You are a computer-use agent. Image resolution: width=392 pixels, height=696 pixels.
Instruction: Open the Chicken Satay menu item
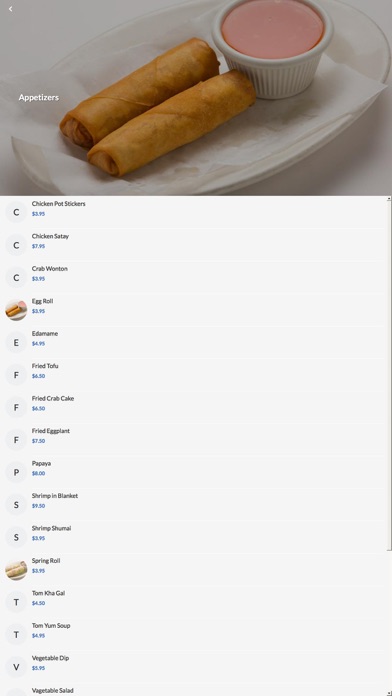click(193, 245)
